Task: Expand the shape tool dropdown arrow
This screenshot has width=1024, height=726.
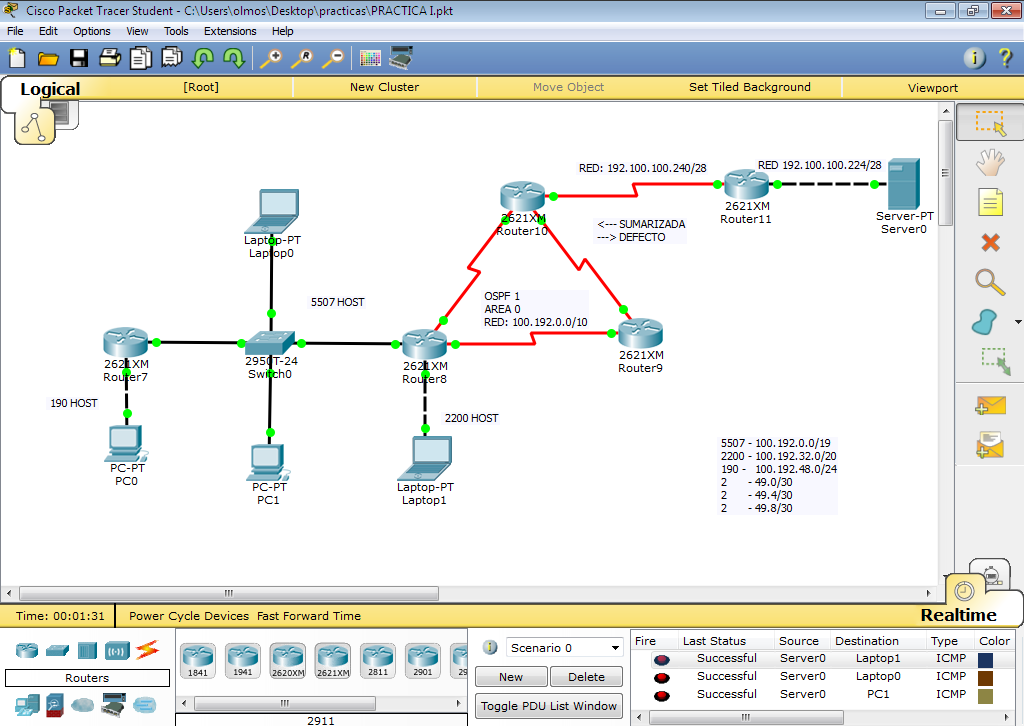Action: (1017, 320)
